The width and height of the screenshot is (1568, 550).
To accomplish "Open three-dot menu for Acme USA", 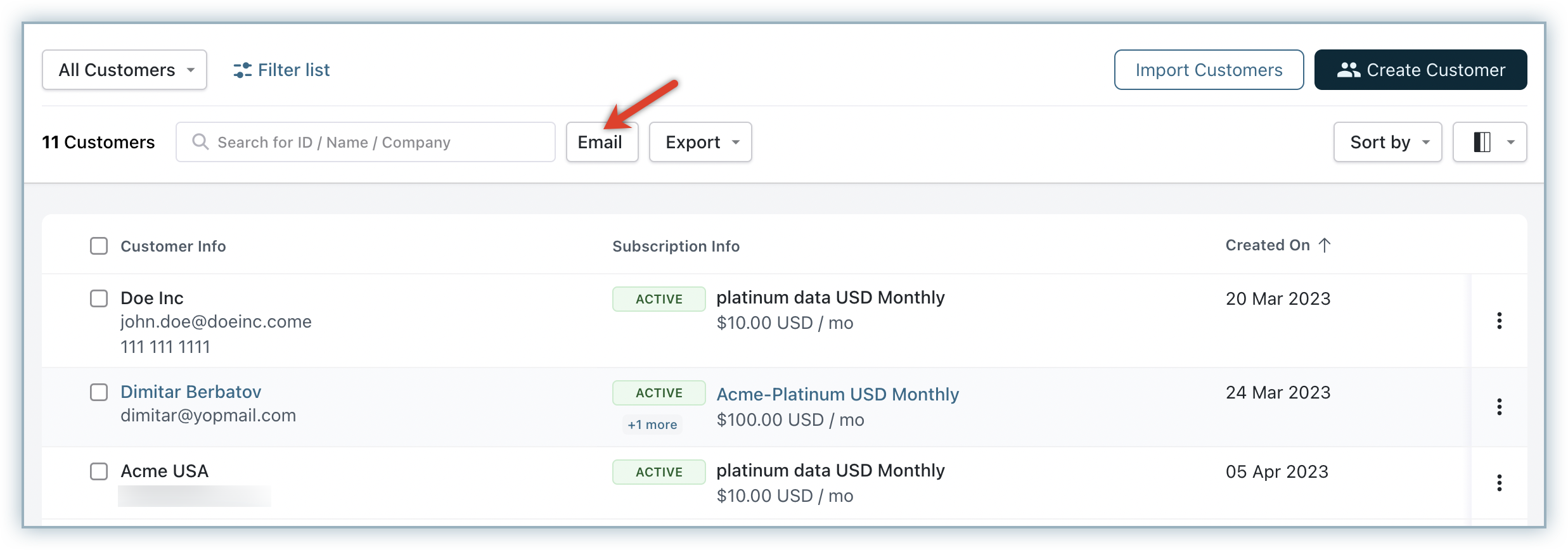I will pos(1499,483).
